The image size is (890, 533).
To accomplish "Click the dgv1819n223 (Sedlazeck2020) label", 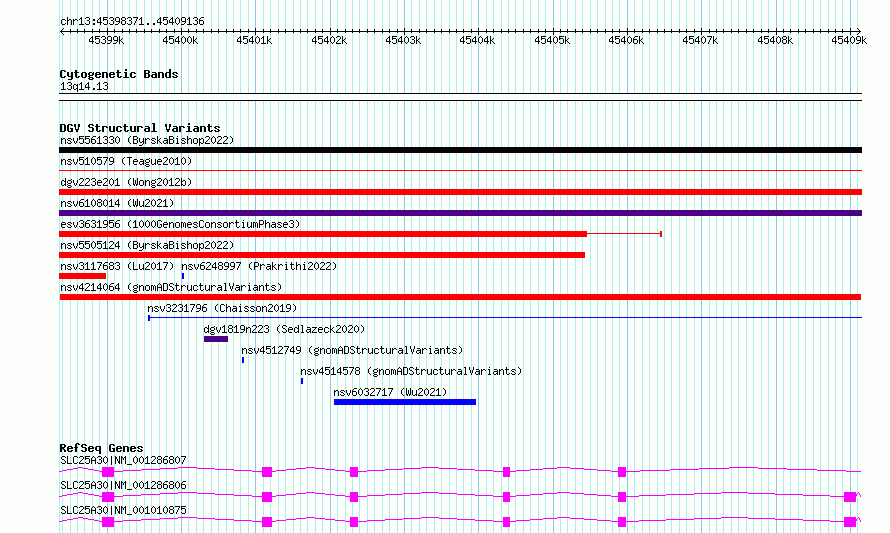I will [284, 329].
